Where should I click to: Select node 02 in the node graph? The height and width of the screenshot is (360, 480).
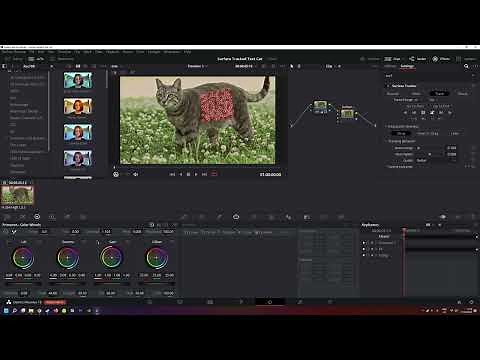pyautogui.click(x=347, y=113)
